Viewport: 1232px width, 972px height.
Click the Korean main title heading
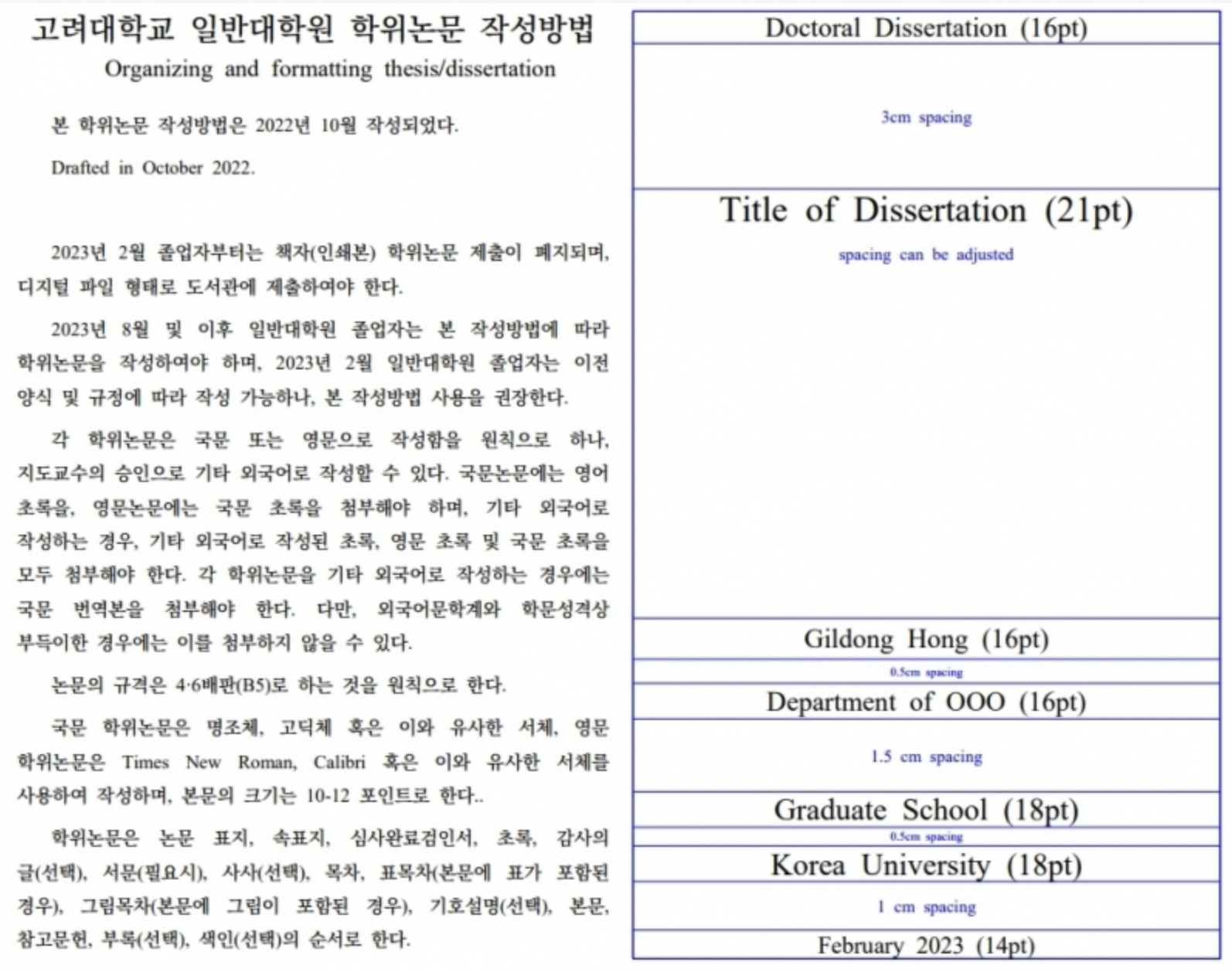click(x=312, y=29)
